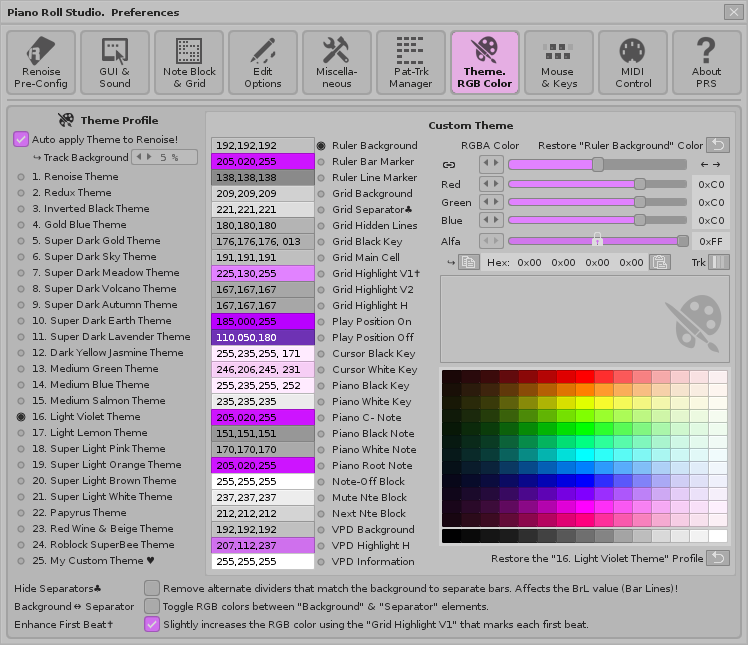Open Mouse & Keys tab
Image resolution: width=748 pixels, height=645 pixels.
click(x=559, y=62)
